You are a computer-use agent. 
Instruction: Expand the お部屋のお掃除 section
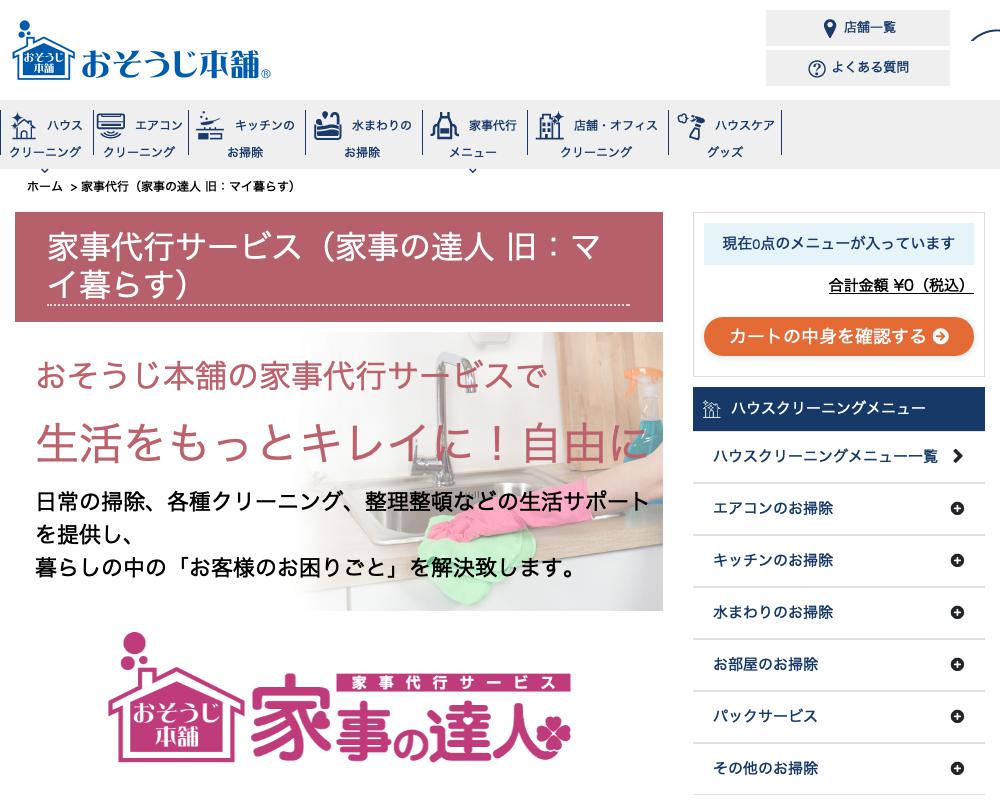(x=956, y=664)
